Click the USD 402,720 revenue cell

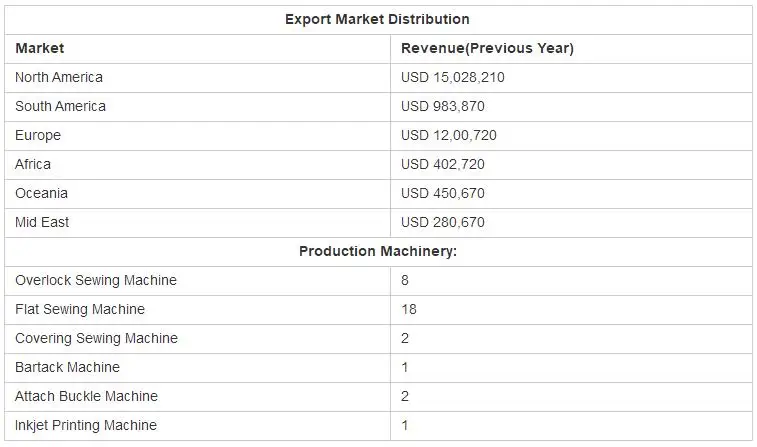pos(444,164)
